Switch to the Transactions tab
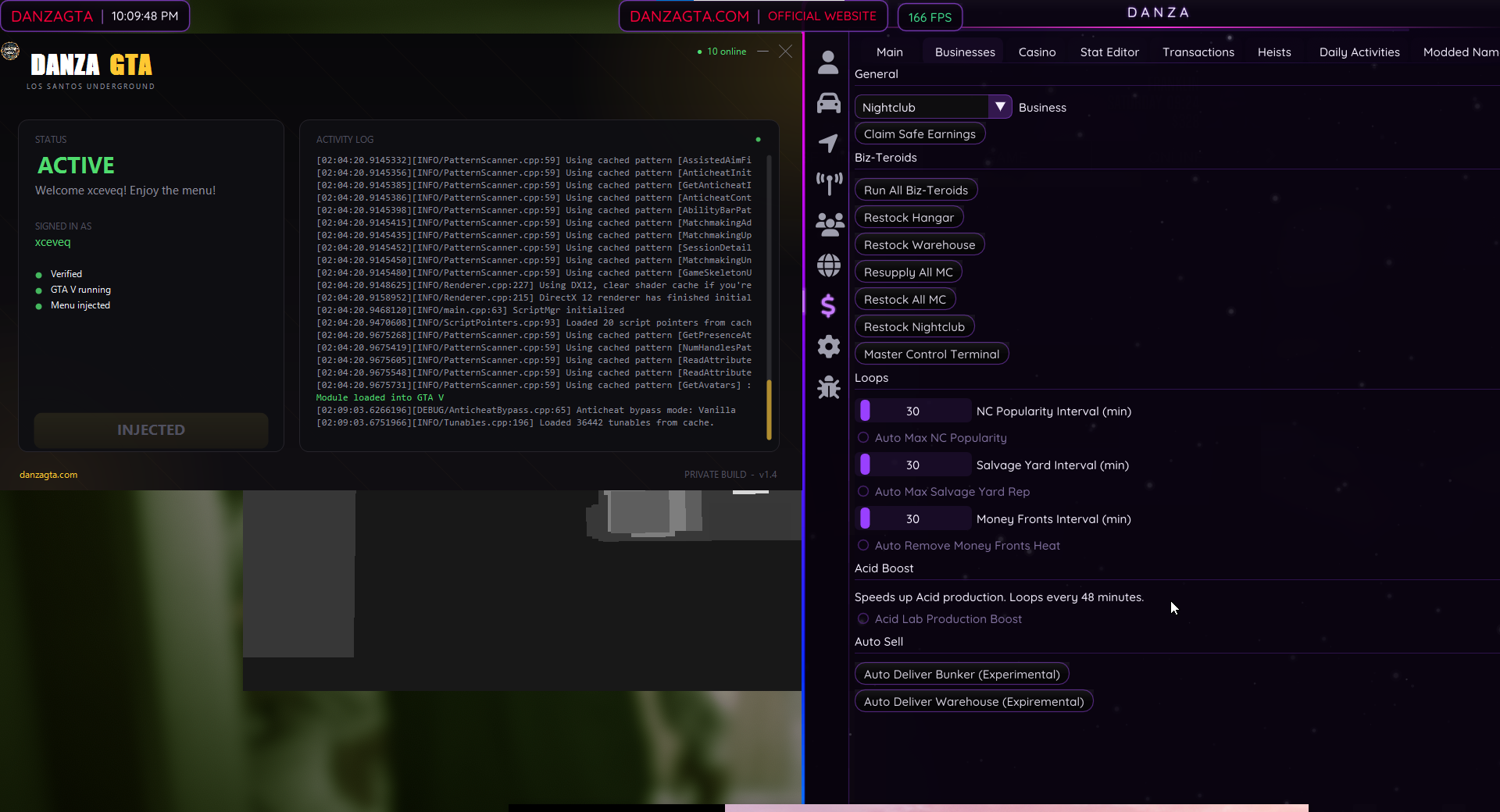Screen dimensions: 1500x812 (1198, 52)
